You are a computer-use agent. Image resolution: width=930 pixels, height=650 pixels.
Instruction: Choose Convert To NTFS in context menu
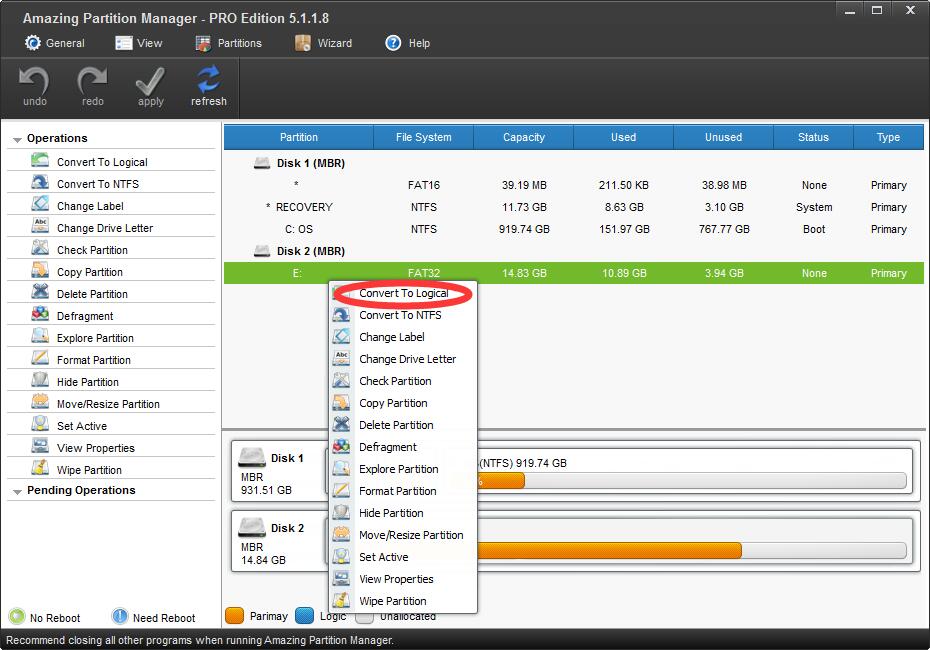[403, 315]
